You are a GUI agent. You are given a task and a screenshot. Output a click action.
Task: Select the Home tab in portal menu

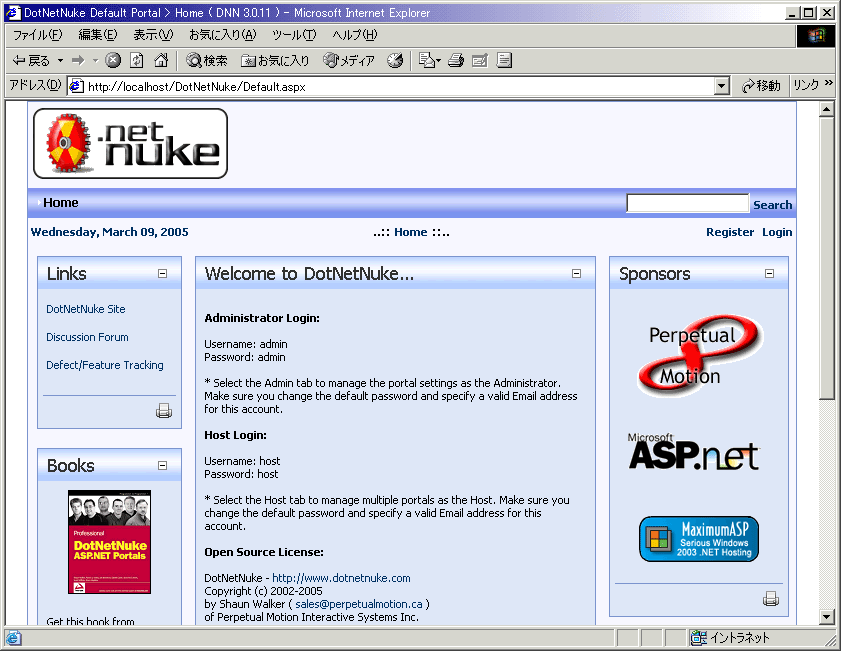pos(61,203)
